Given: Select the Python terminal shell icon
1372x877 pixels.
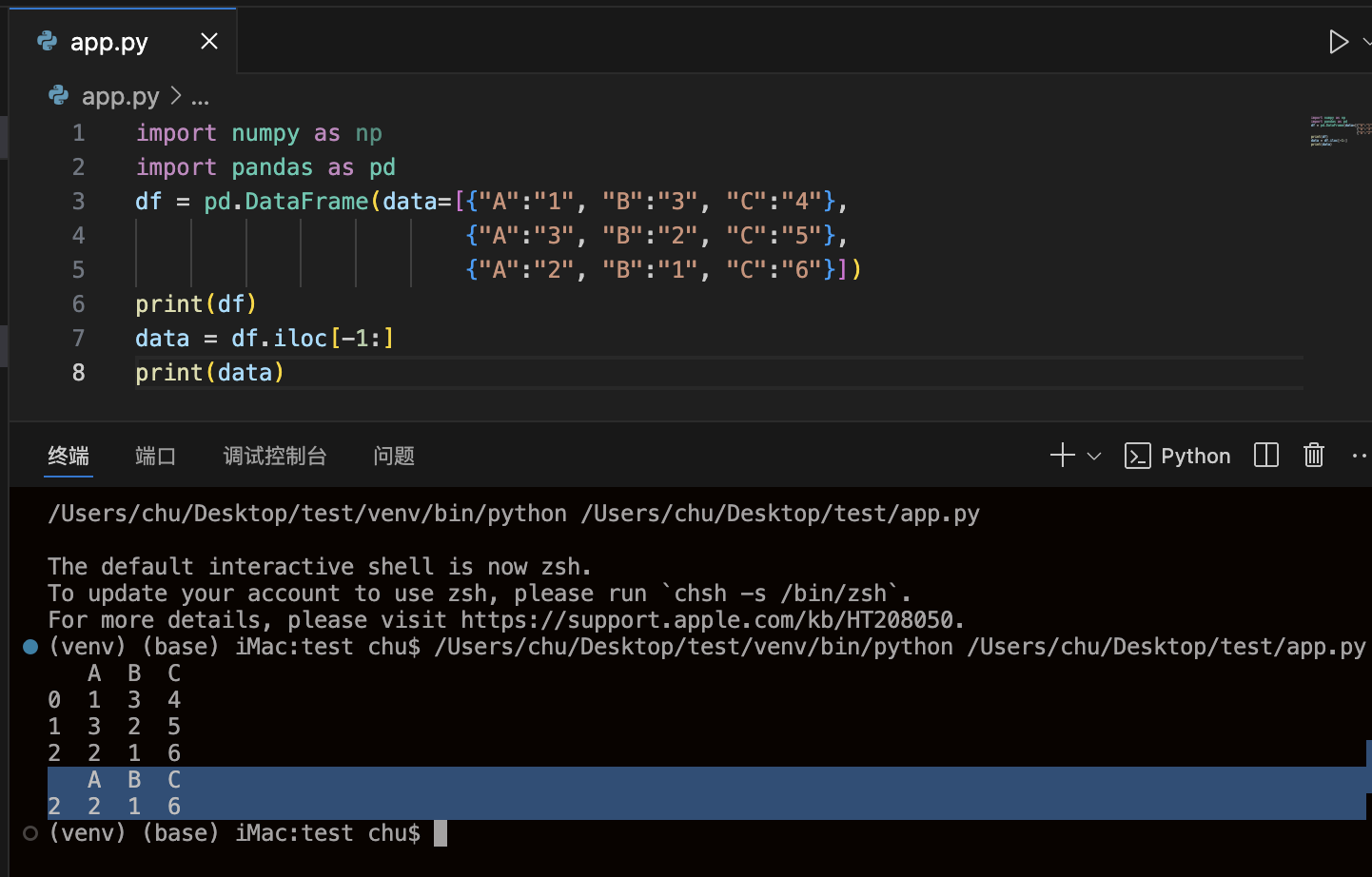Looking at the screenshot, I should point(1137,457).
